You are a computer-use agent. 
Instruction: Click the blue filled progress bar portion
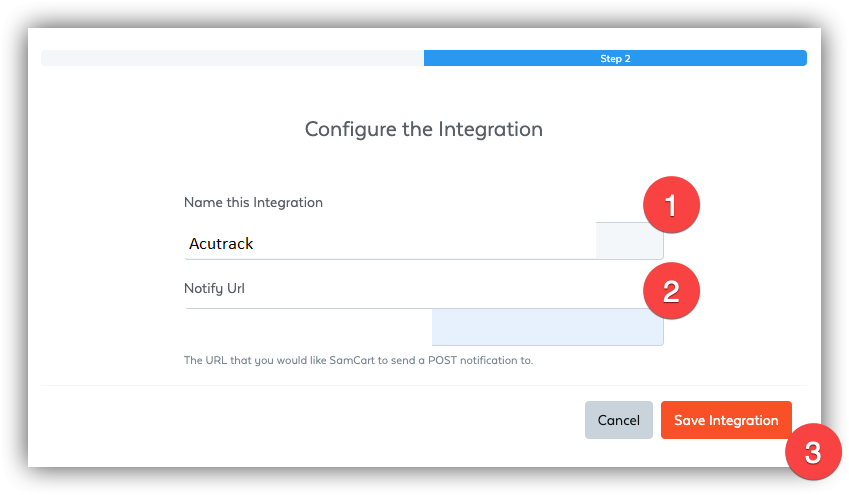(615, 58)
